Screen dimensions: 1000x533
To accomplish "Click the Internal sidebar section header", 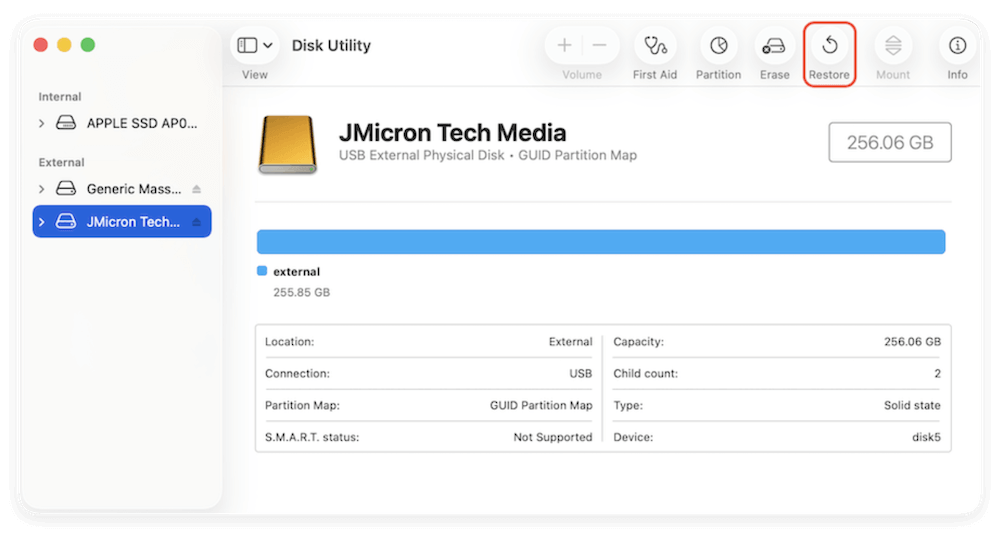I will pos(60,97).
